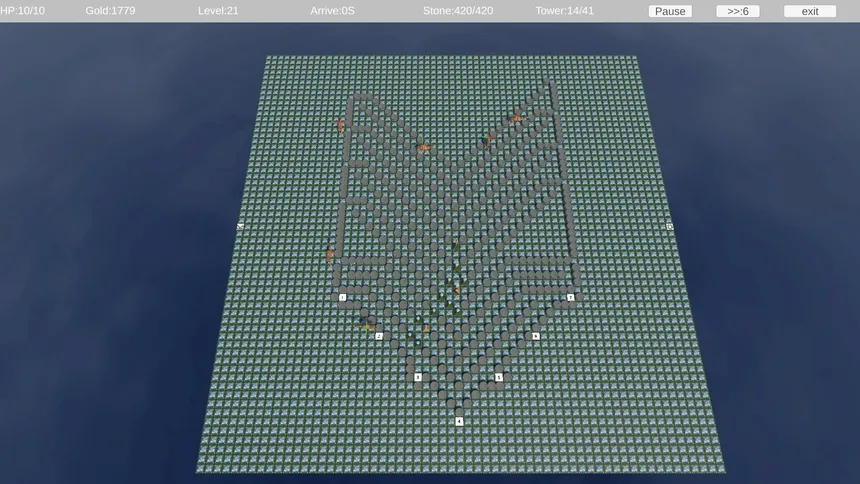This screenshot has height=484, width=860.
Task: Select the orange enemy in the upper-left stone diagonal
Action: pos(423,147)
